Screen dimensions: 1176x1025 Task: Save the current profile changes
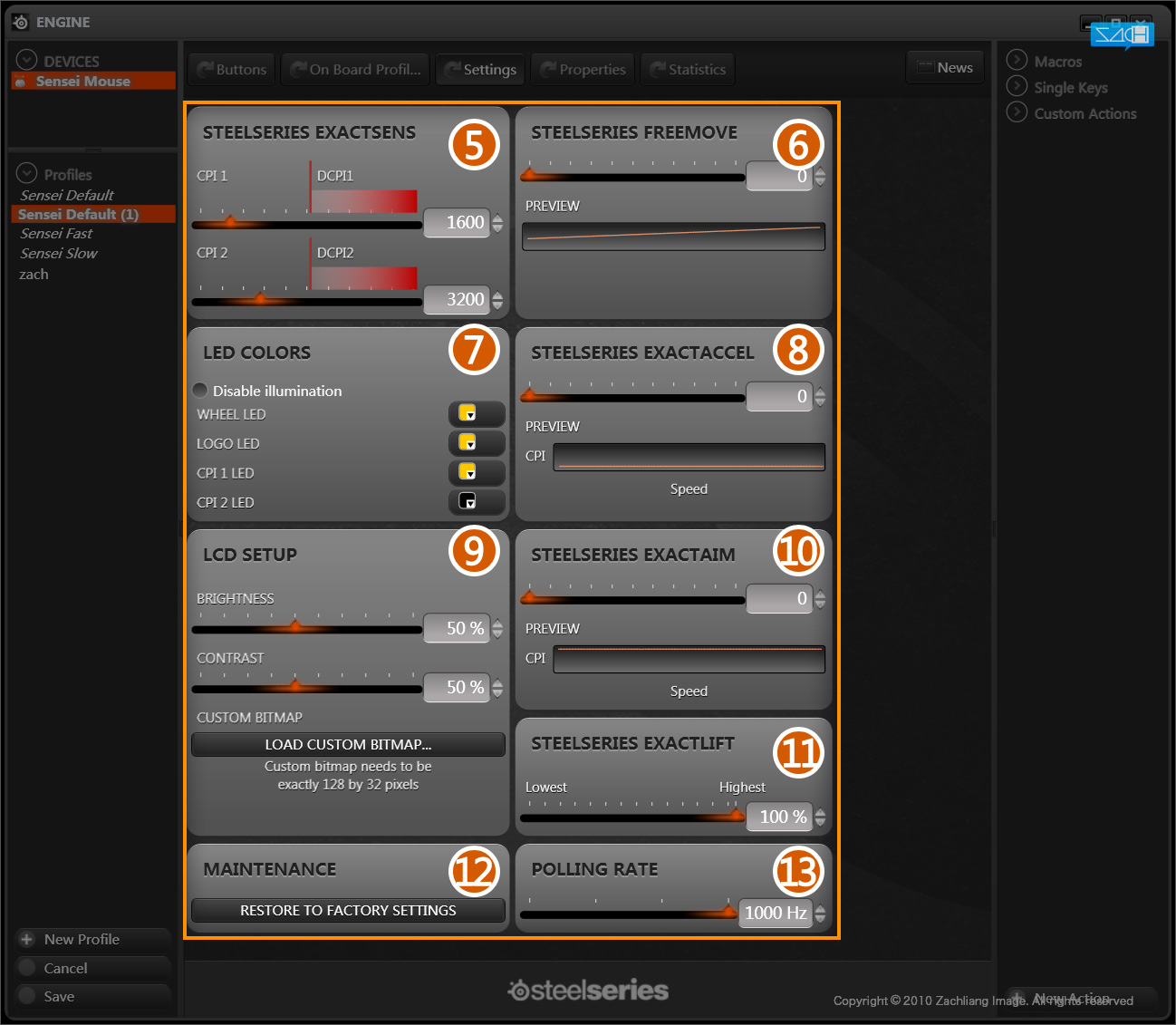pyautogui.click(x=93, y=996)
